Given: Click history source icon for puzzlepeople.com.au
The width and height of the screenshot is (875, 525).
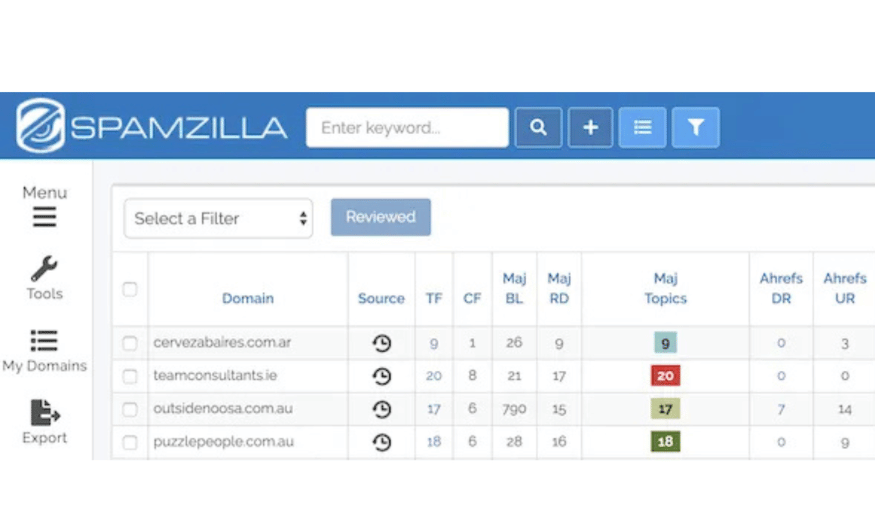Looking at the screenshot, I should tap(382, 442).
